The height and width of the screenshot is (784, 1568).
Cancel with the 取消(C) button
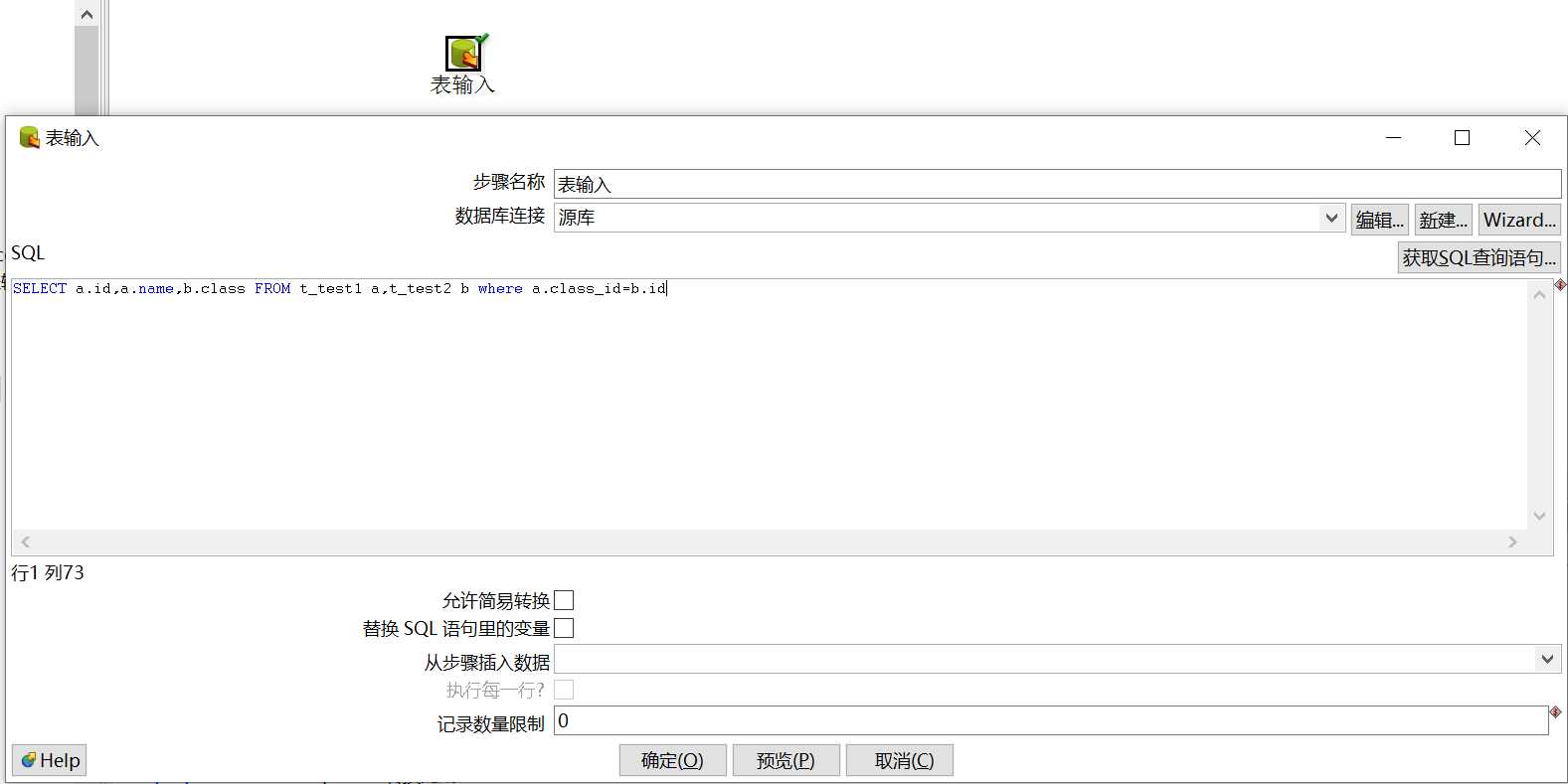pos(900,760)
